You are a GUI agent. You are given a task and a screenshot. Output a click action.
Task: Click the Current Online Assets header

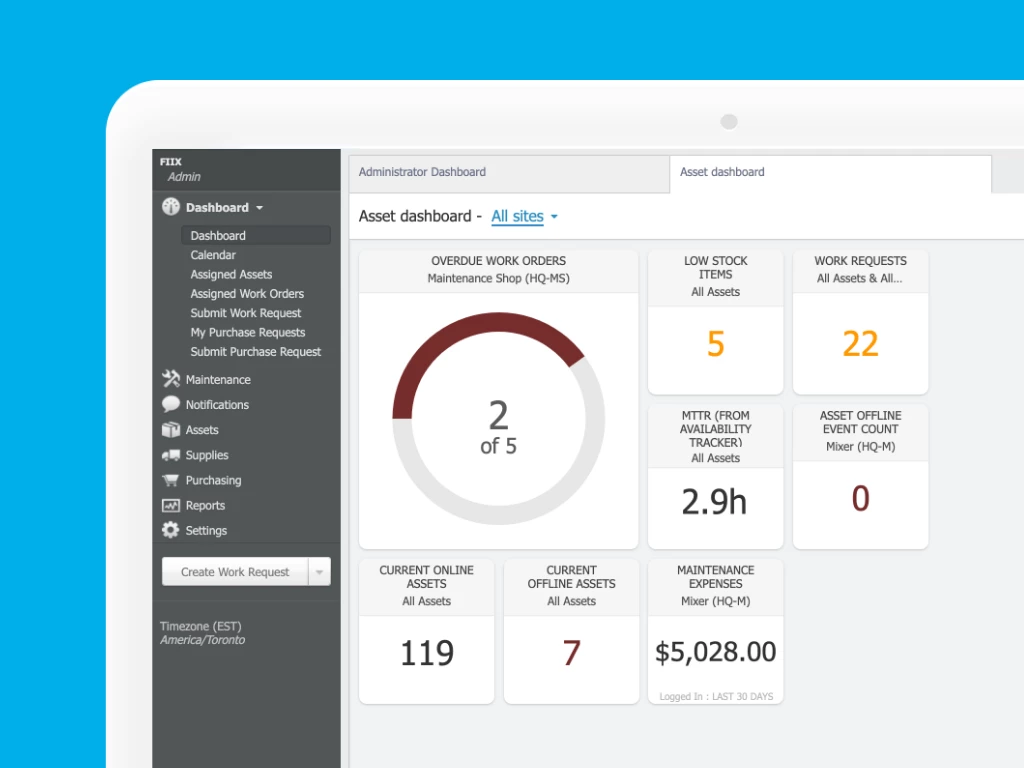coord(426,586)
